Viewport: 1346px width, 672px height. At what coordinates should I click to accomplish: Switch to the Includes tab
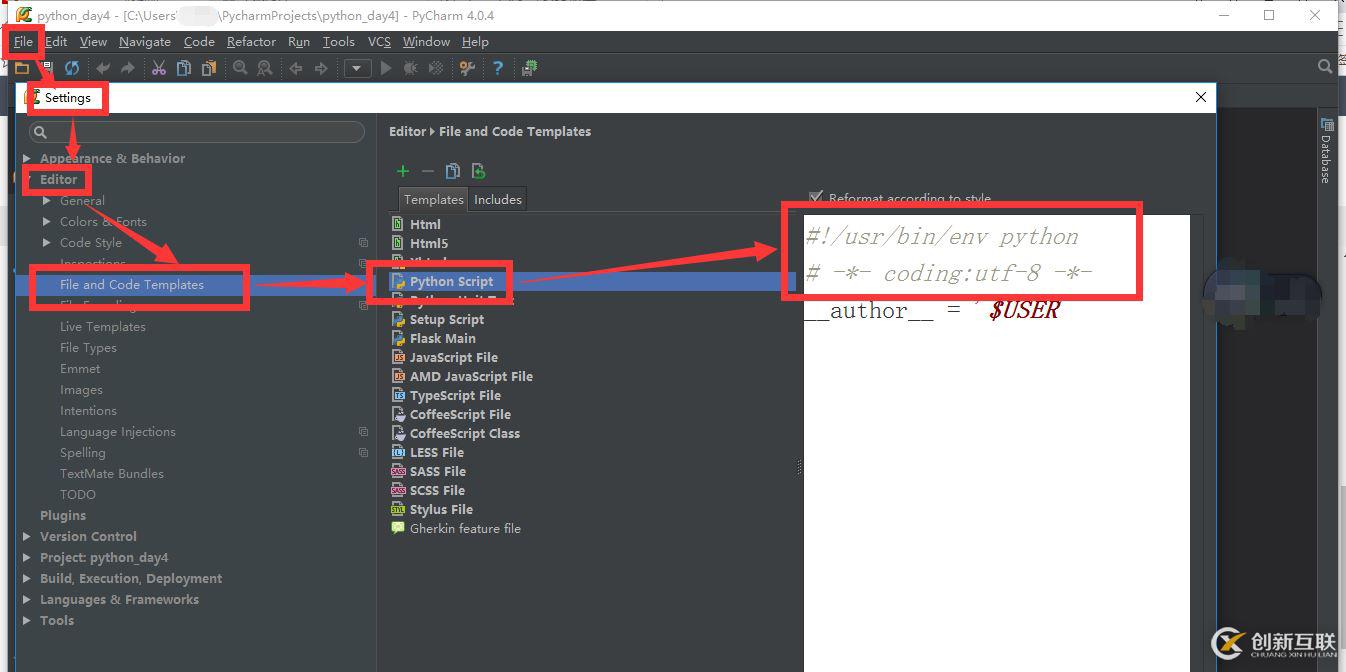tap(498, 199)
